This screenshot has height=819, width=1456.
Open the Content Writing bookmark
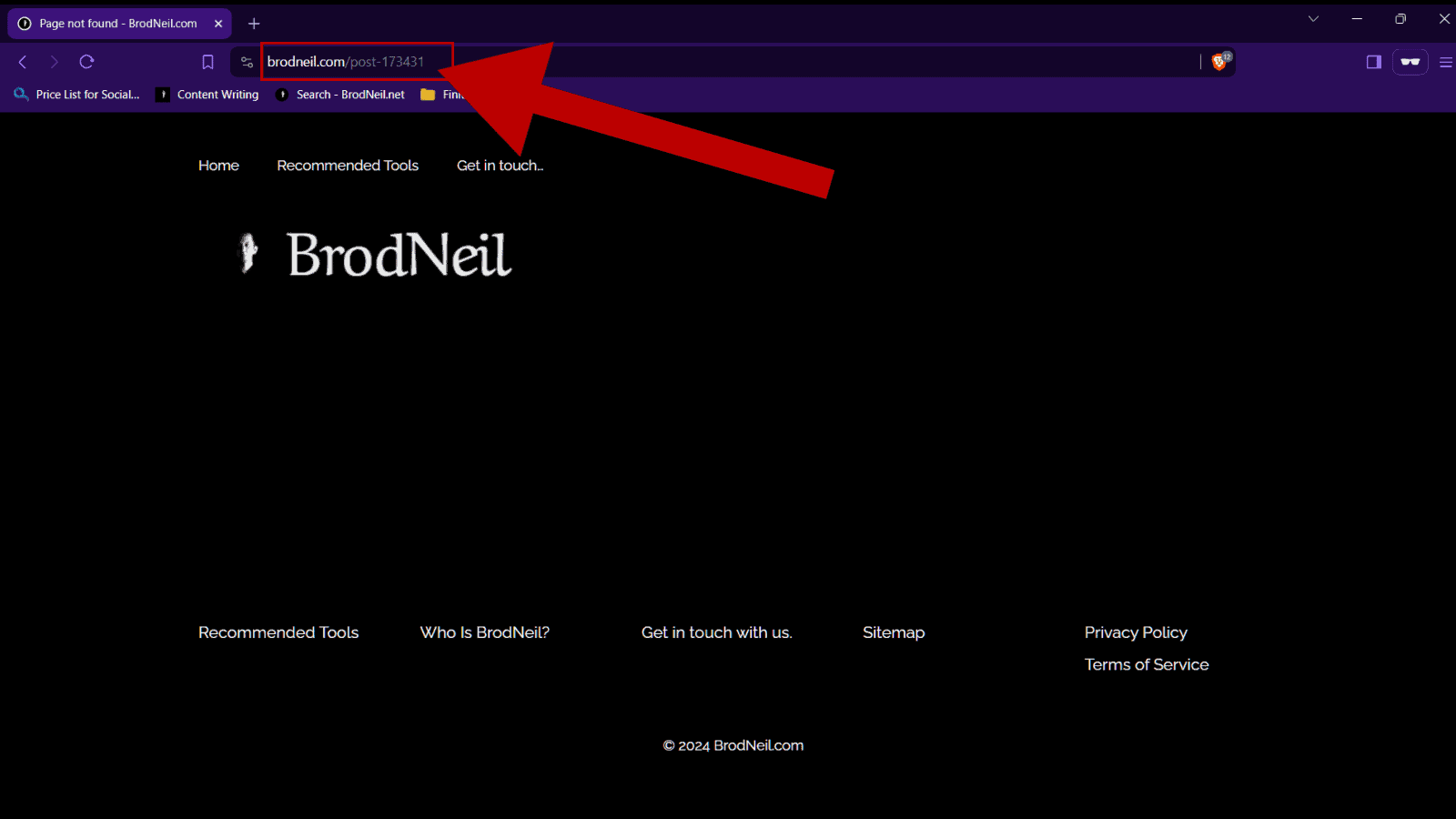[208, 95]
